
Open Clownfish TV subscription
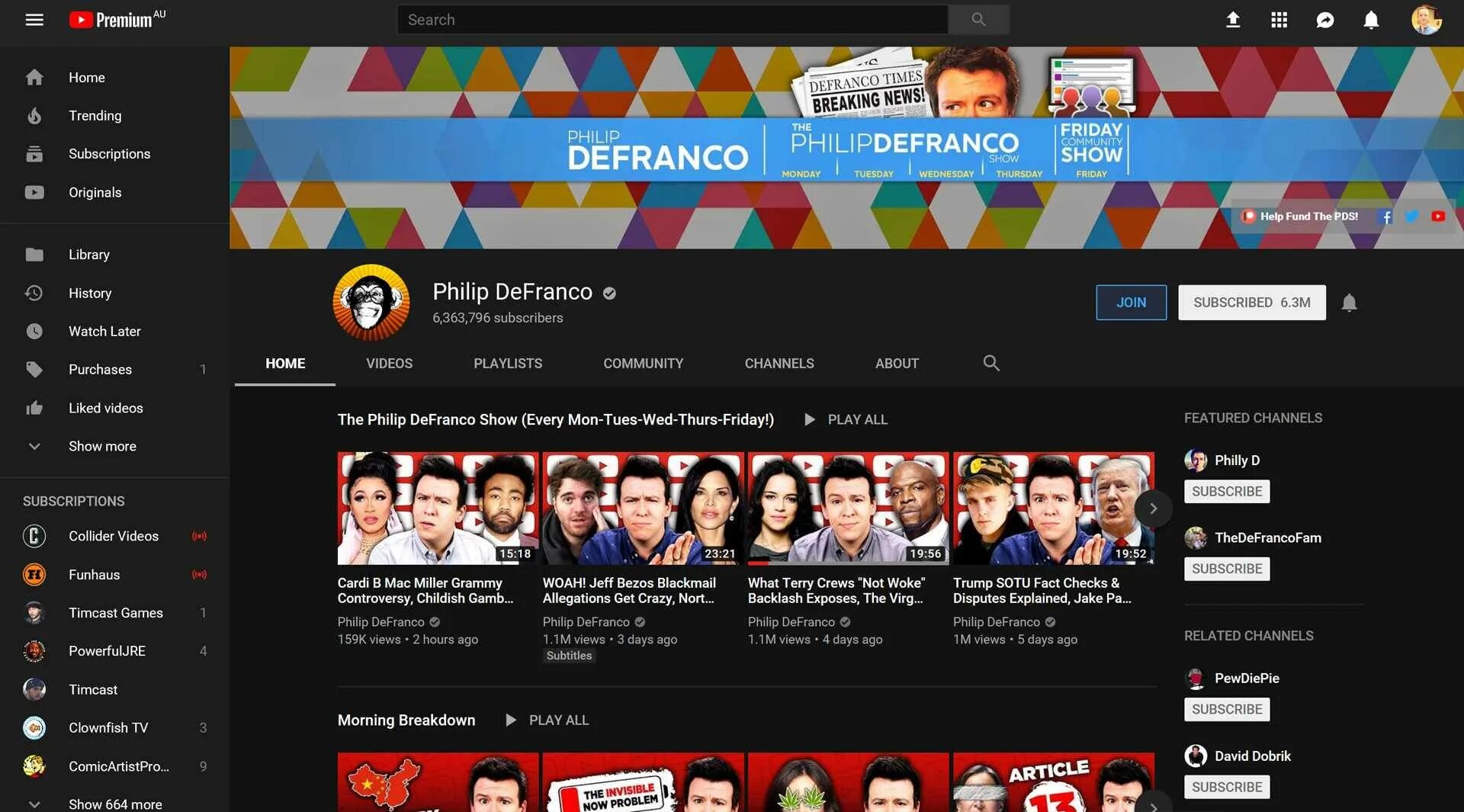click(x=115, y=728)
